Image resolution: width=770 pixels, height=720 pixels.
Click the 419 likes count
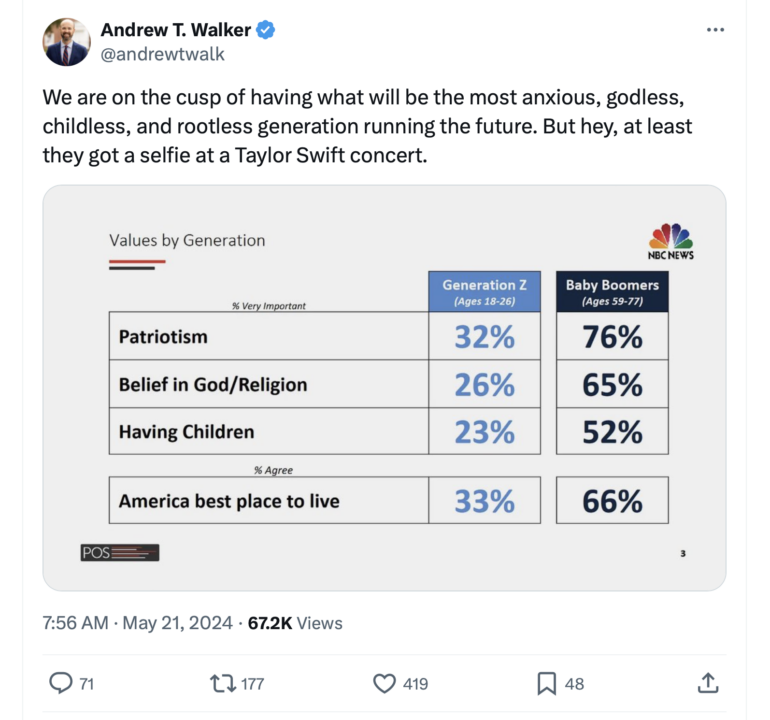tap(415, 684)
